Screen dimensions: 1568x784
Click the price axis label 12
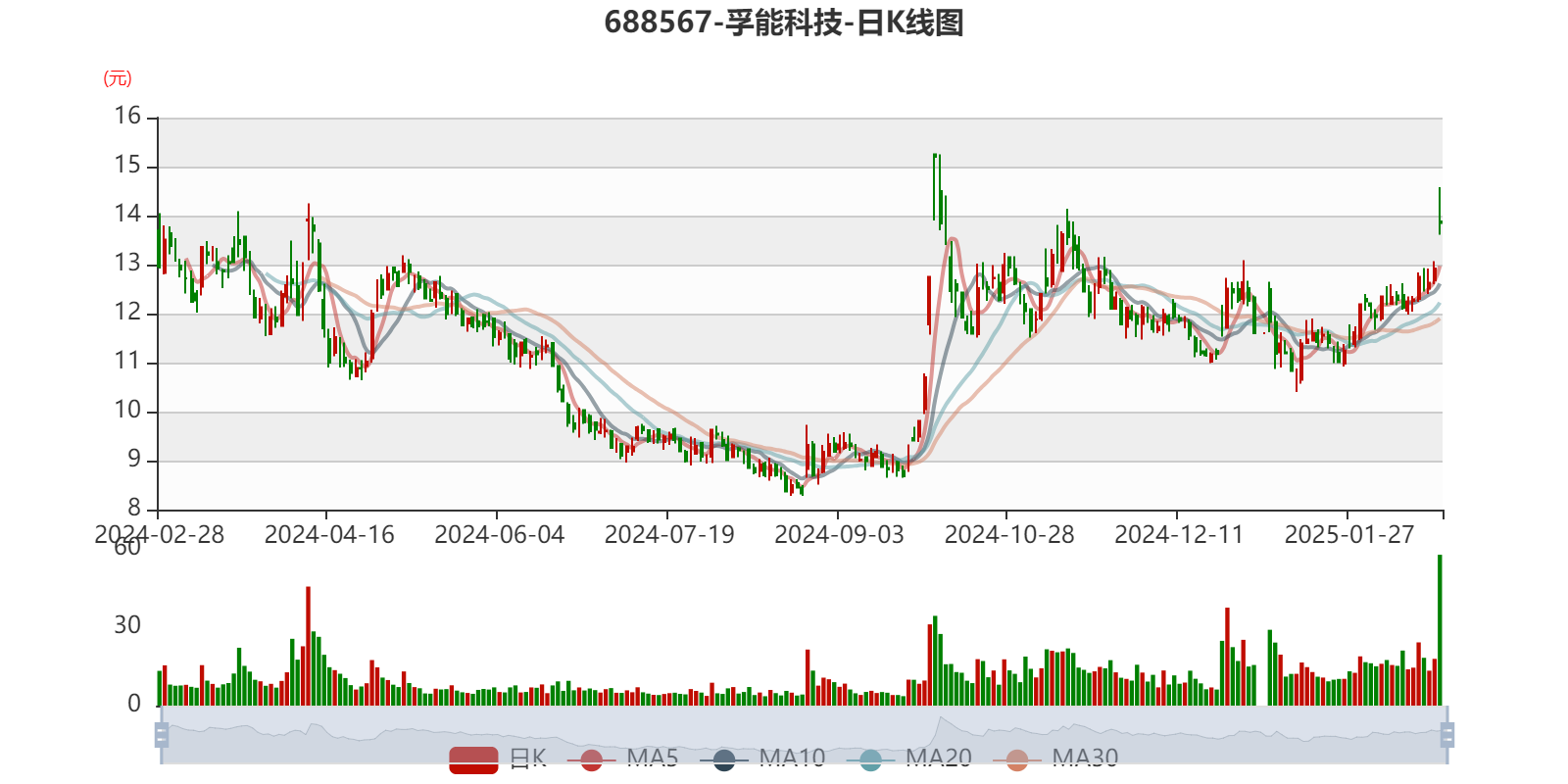[x=127, y=313]
